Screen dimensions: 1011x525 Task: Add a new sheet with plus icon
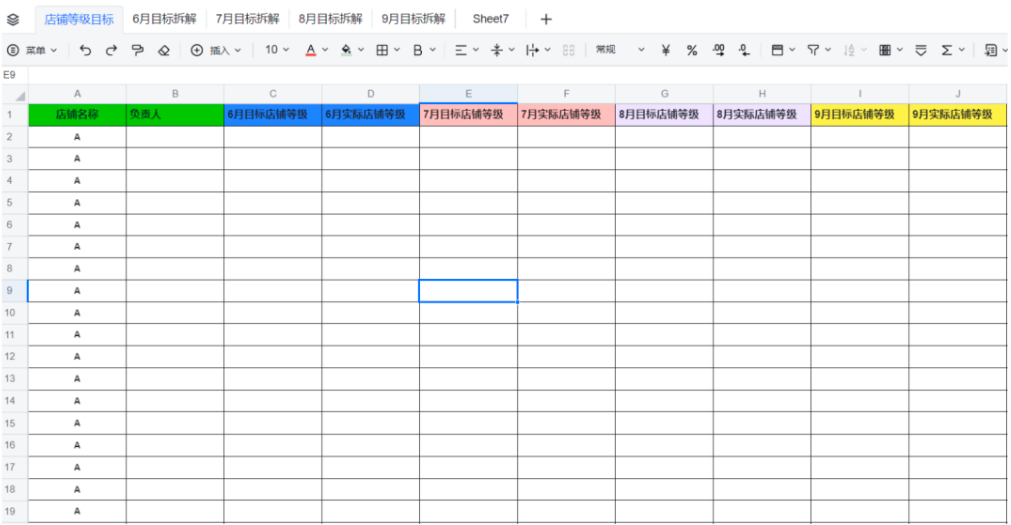coord(546,19)
